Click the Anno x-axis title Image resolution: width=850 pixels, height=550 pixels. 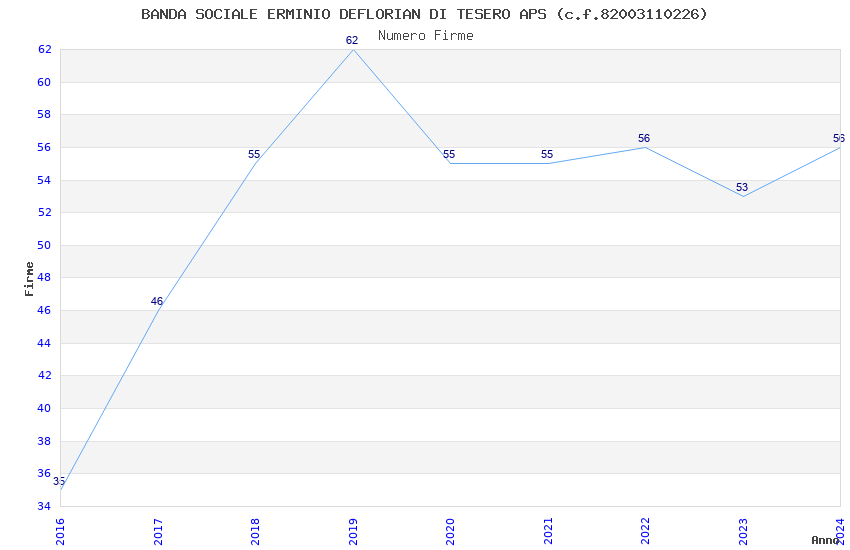(825, 540)
